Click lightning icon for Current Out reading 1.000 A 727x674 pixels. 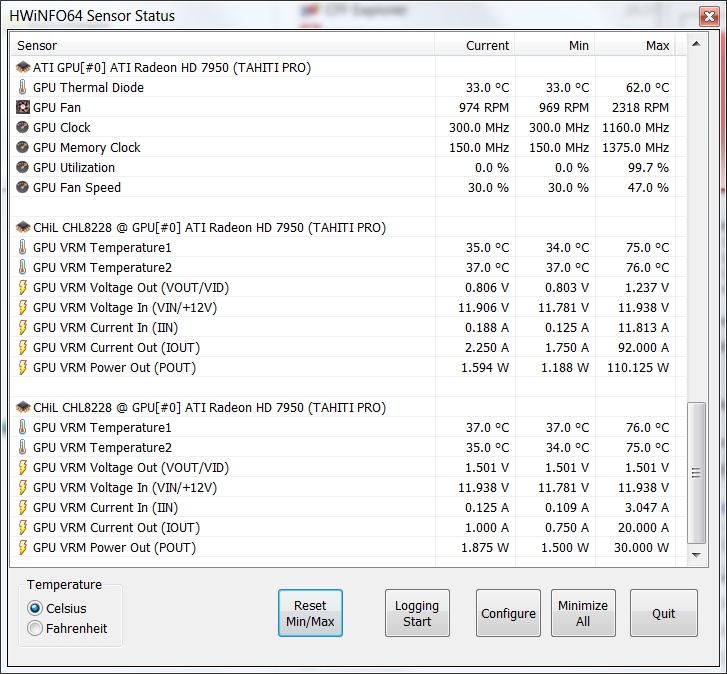[x=22, y=527]
